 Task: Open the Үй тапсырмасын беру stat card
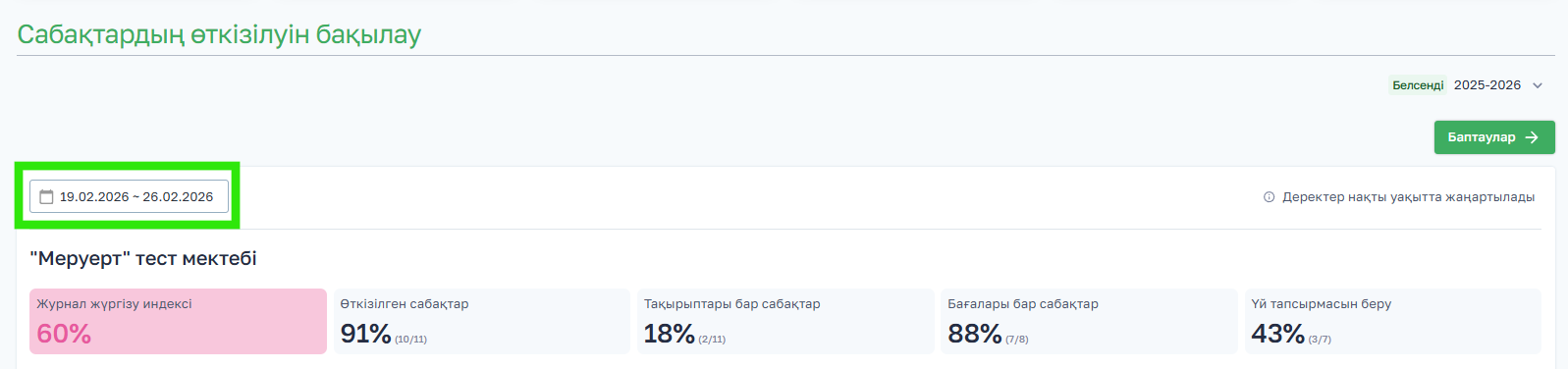(1392, 321)
